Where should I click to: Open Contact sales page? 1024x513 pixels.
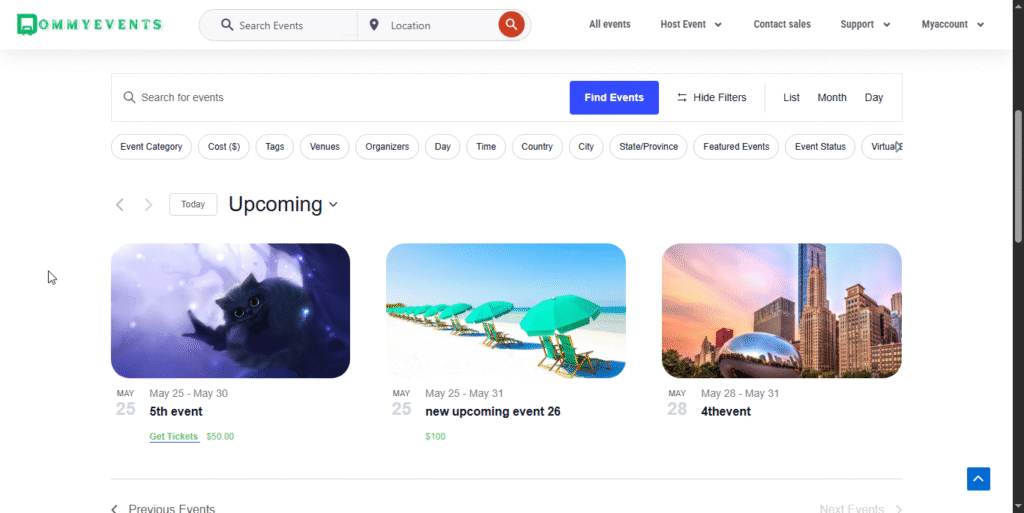(x=782, y=25)
